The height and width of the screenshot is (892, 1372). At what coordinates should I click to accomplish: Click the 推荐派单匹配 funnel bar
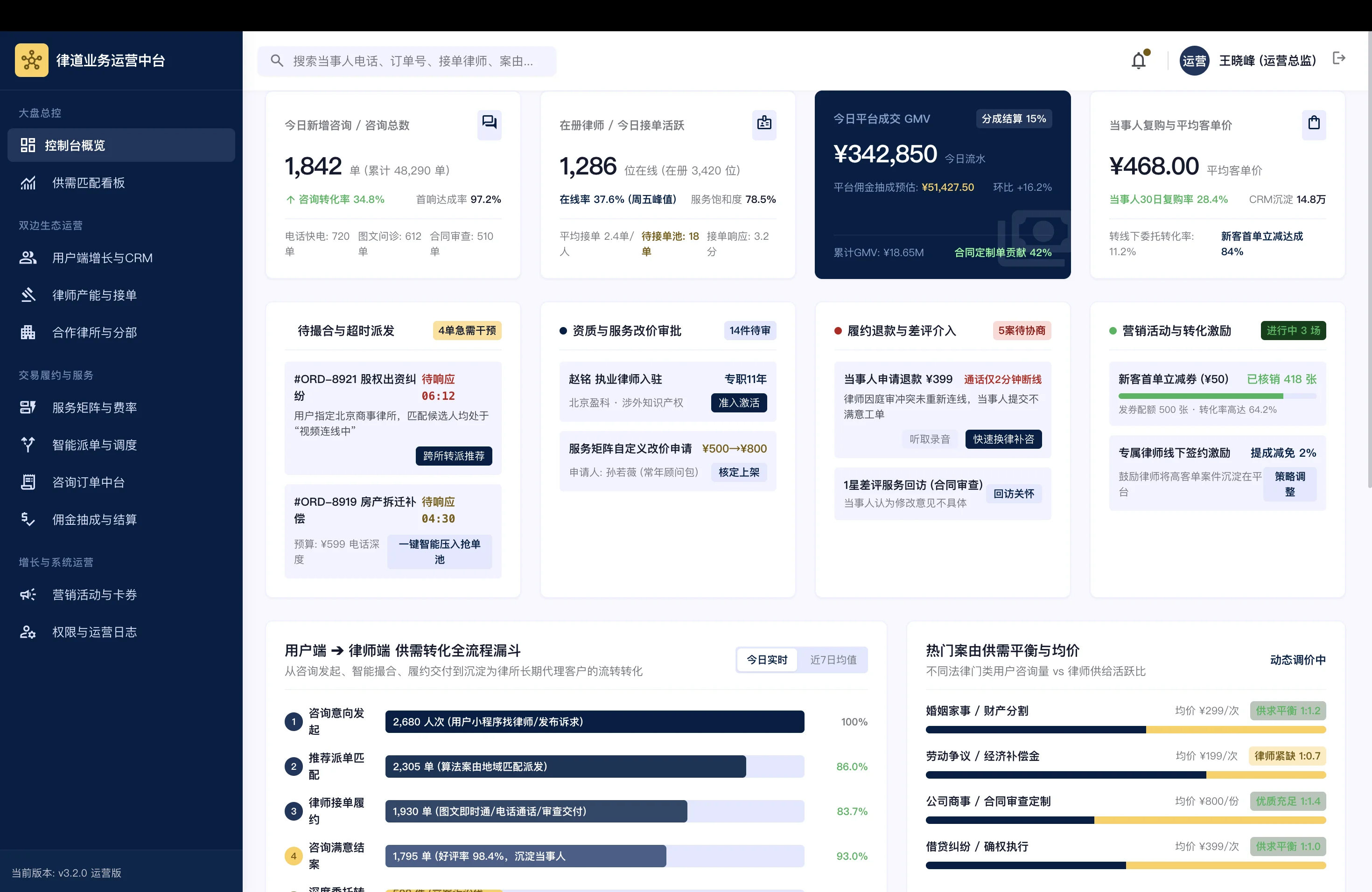(595, 767)
